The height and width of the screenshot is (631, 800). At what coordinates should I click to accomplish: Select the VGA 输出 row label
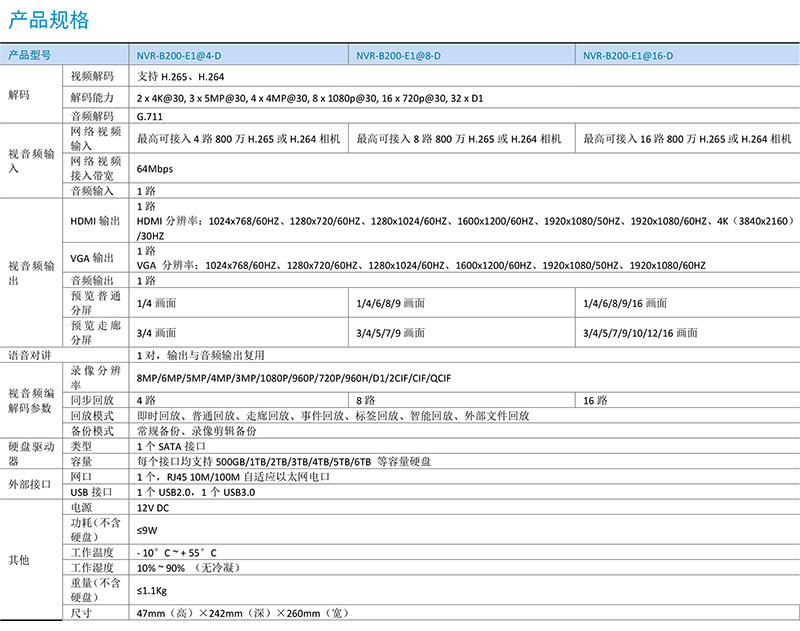tap(92, 258)
